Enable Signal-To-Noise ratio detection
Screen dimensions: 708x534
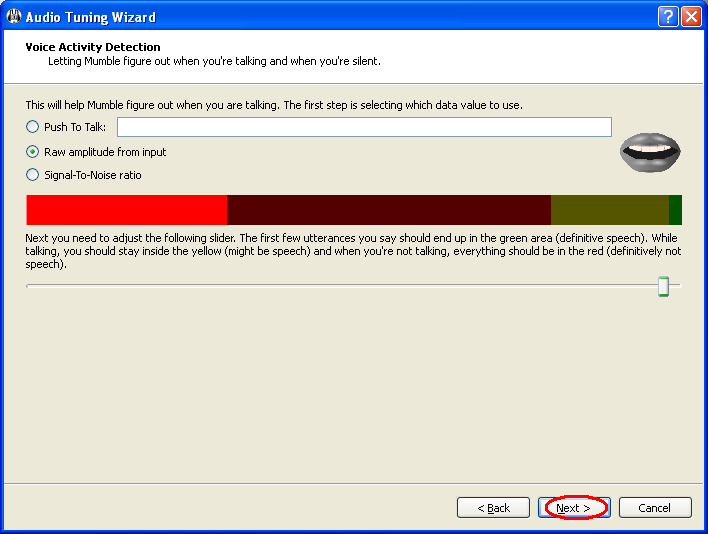coord(33,175)
